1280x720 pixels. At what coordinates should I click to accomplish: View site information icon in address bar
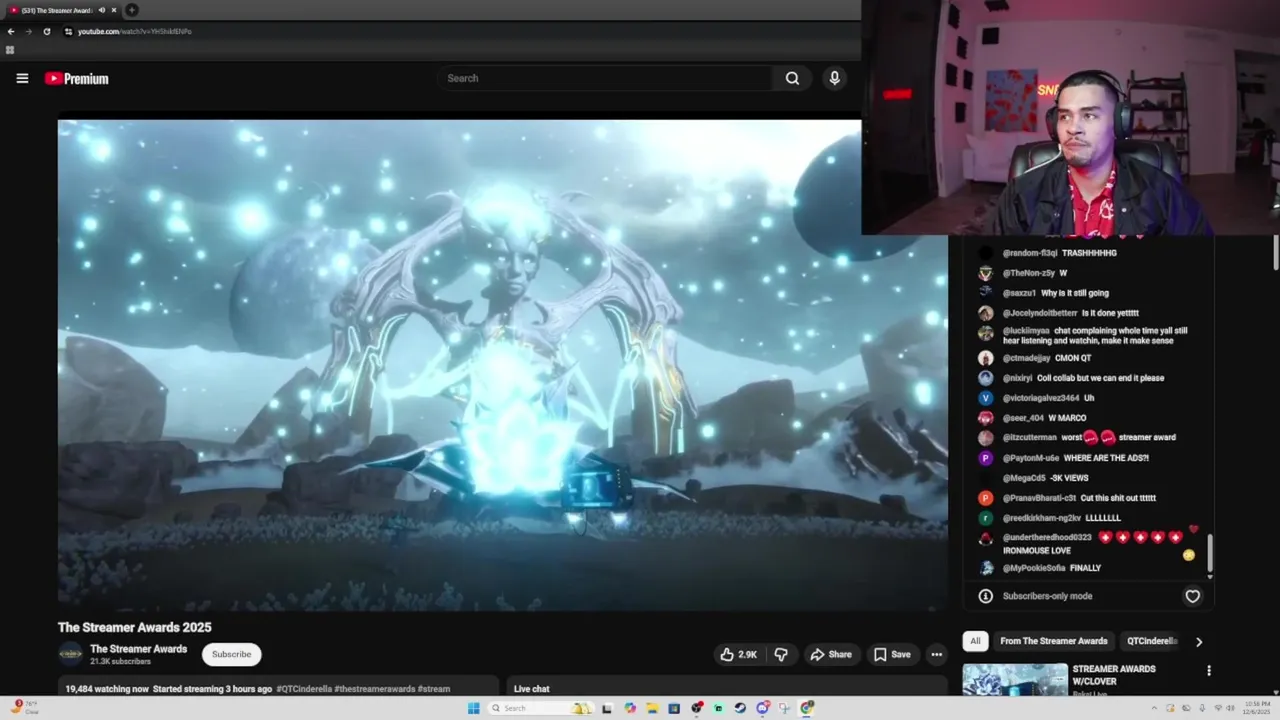point(68,31)
